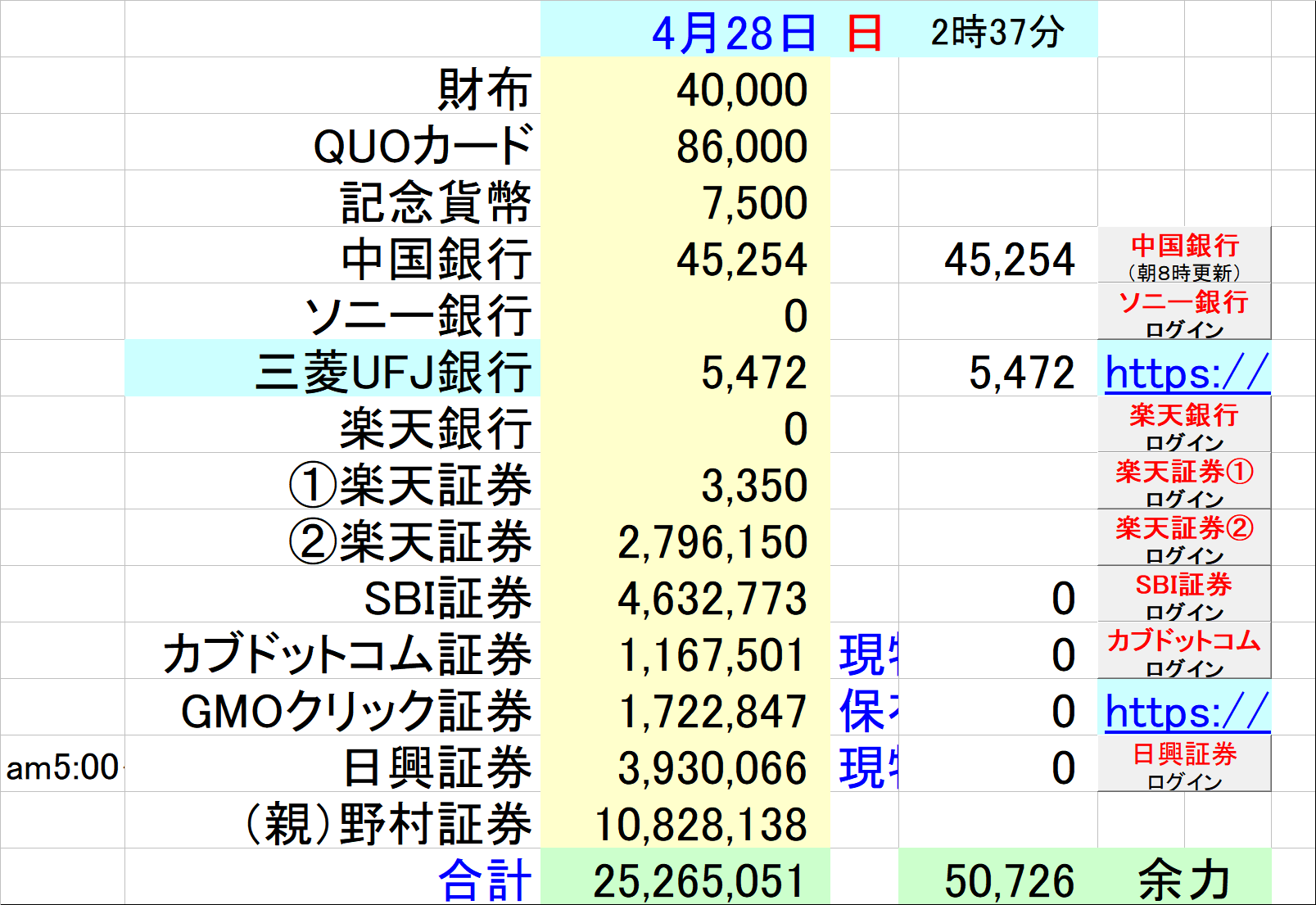Select the 0 in カブドットコム証券 row's white column

[x=998, y=651]
